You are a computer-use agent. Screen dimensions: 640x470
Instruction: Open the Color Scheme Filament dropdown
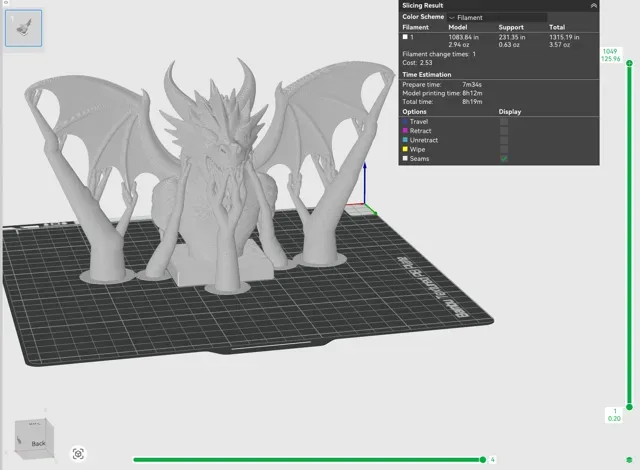498,18
